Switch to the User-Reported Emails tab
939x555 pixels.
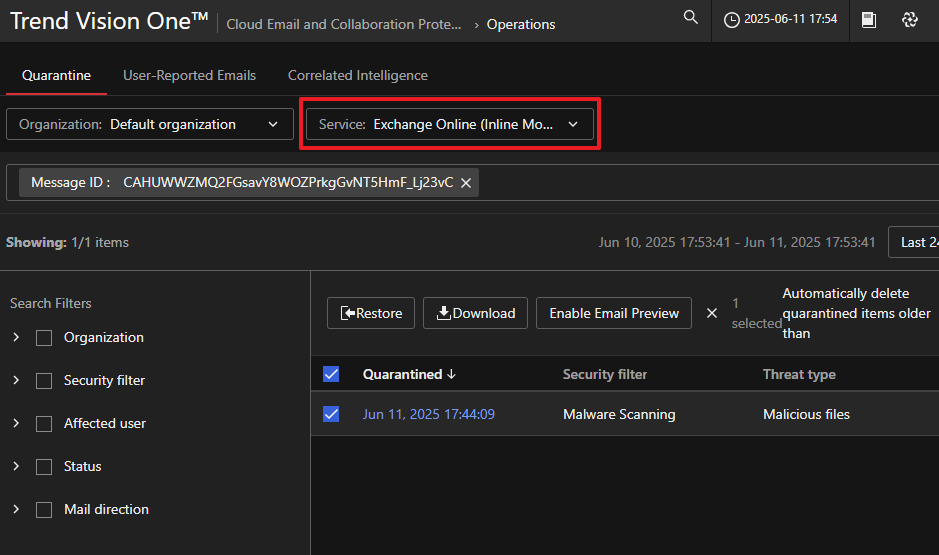(x=189, y=75)
